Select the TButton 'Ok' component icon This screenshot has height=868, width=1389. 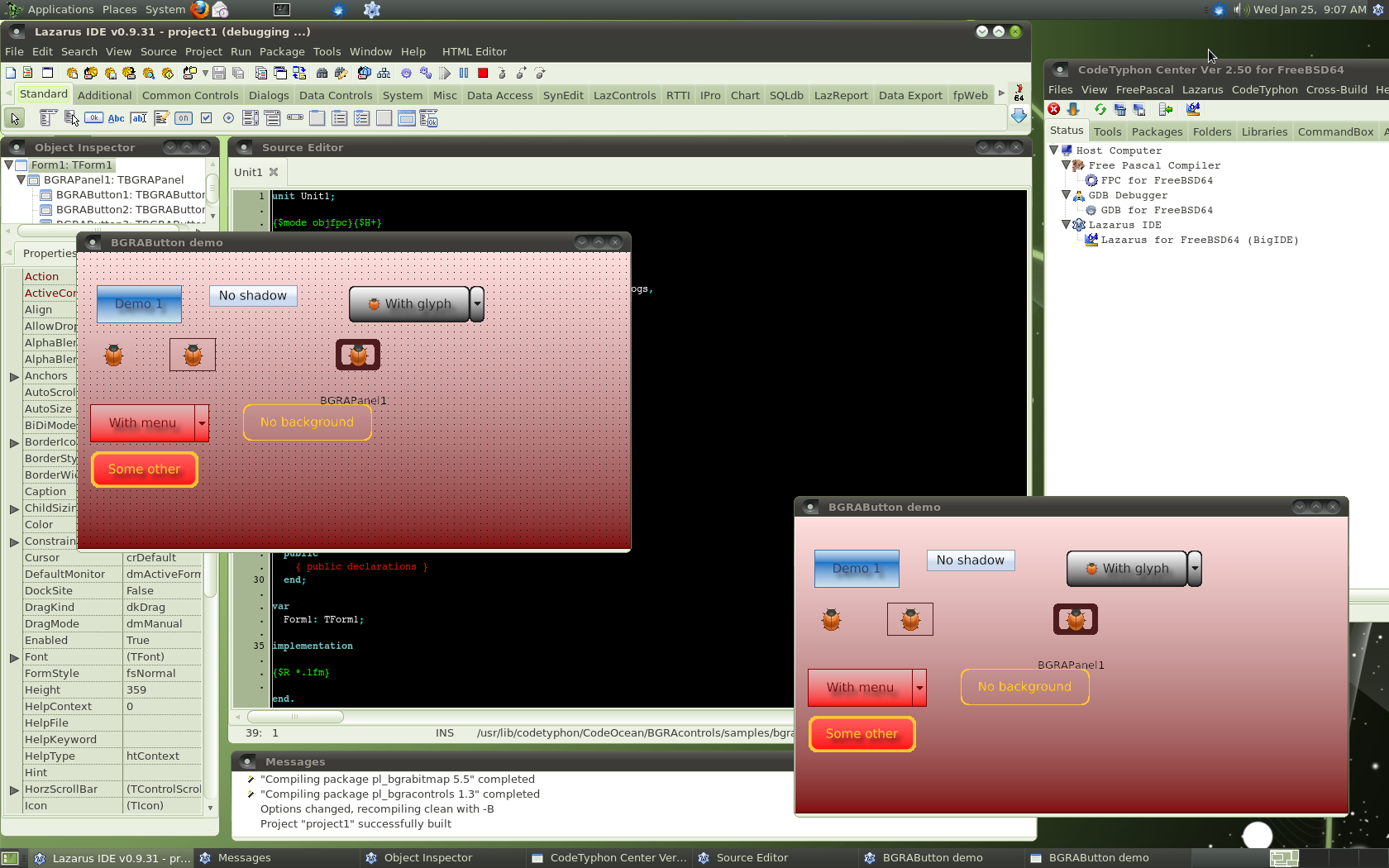pyautogui.click(x=94, y=118)
